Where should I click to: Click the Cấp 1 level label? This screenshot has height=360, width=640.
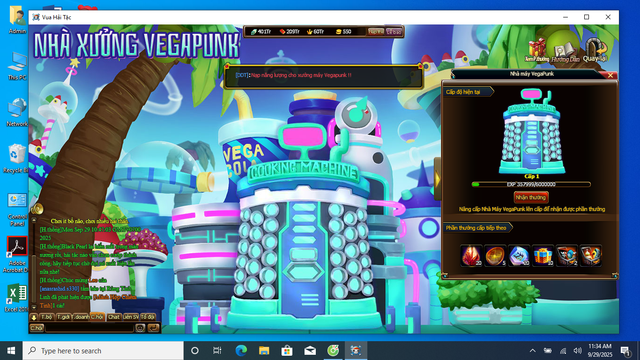pyautogui.click(x=531, y=176)
